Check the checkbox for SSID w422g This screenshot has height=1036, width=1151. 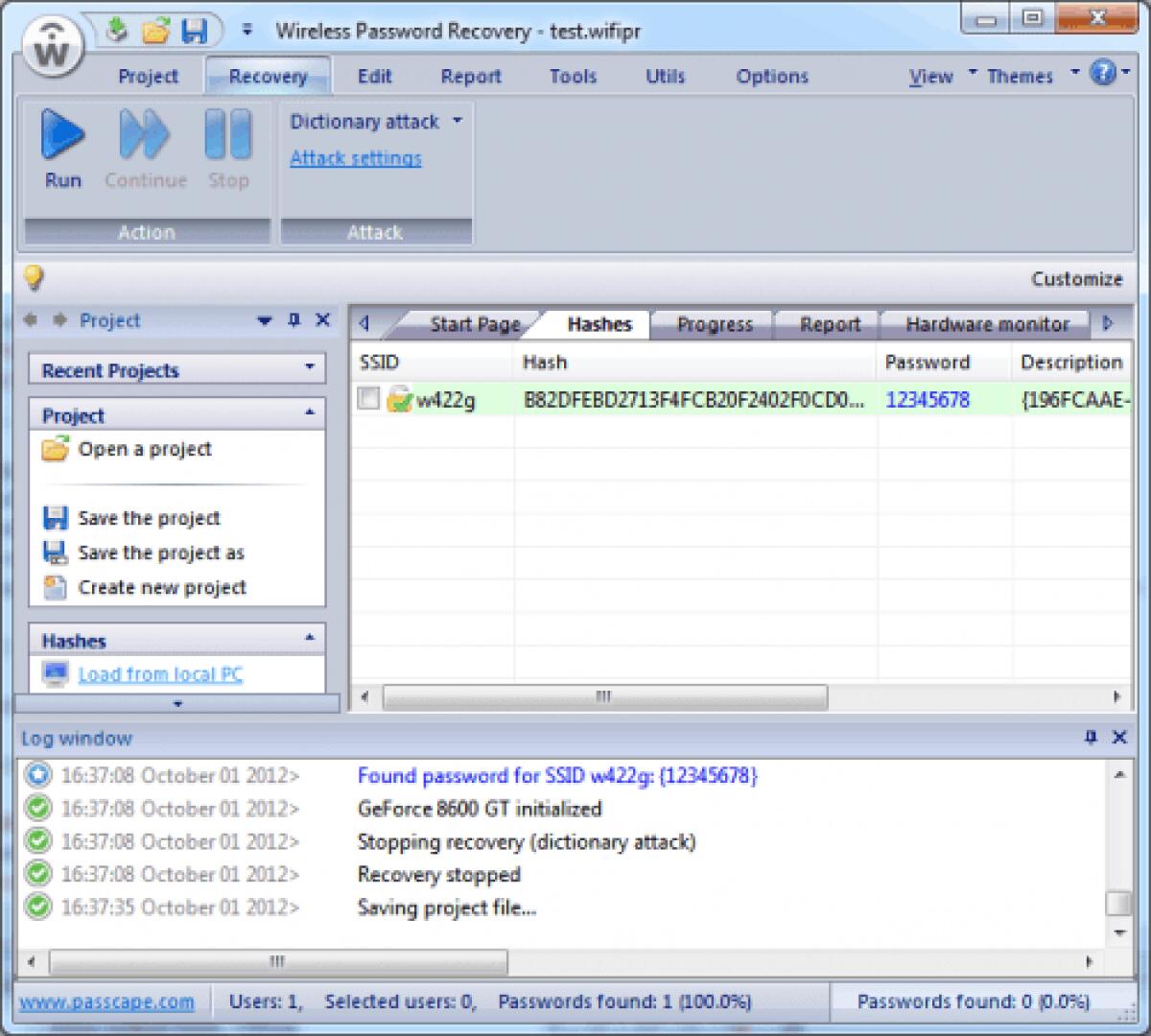[x=367, y=399]
